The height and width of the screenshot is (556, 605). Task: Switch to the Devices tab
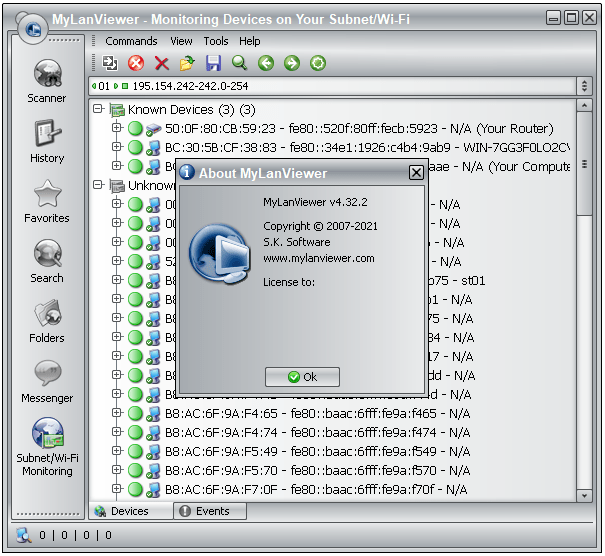(132, 511)
